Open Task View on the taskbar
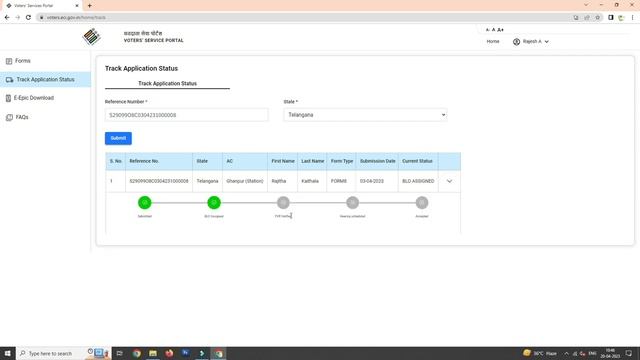The height and width of the screenshot is (360, 640). (x=120, y=353)
